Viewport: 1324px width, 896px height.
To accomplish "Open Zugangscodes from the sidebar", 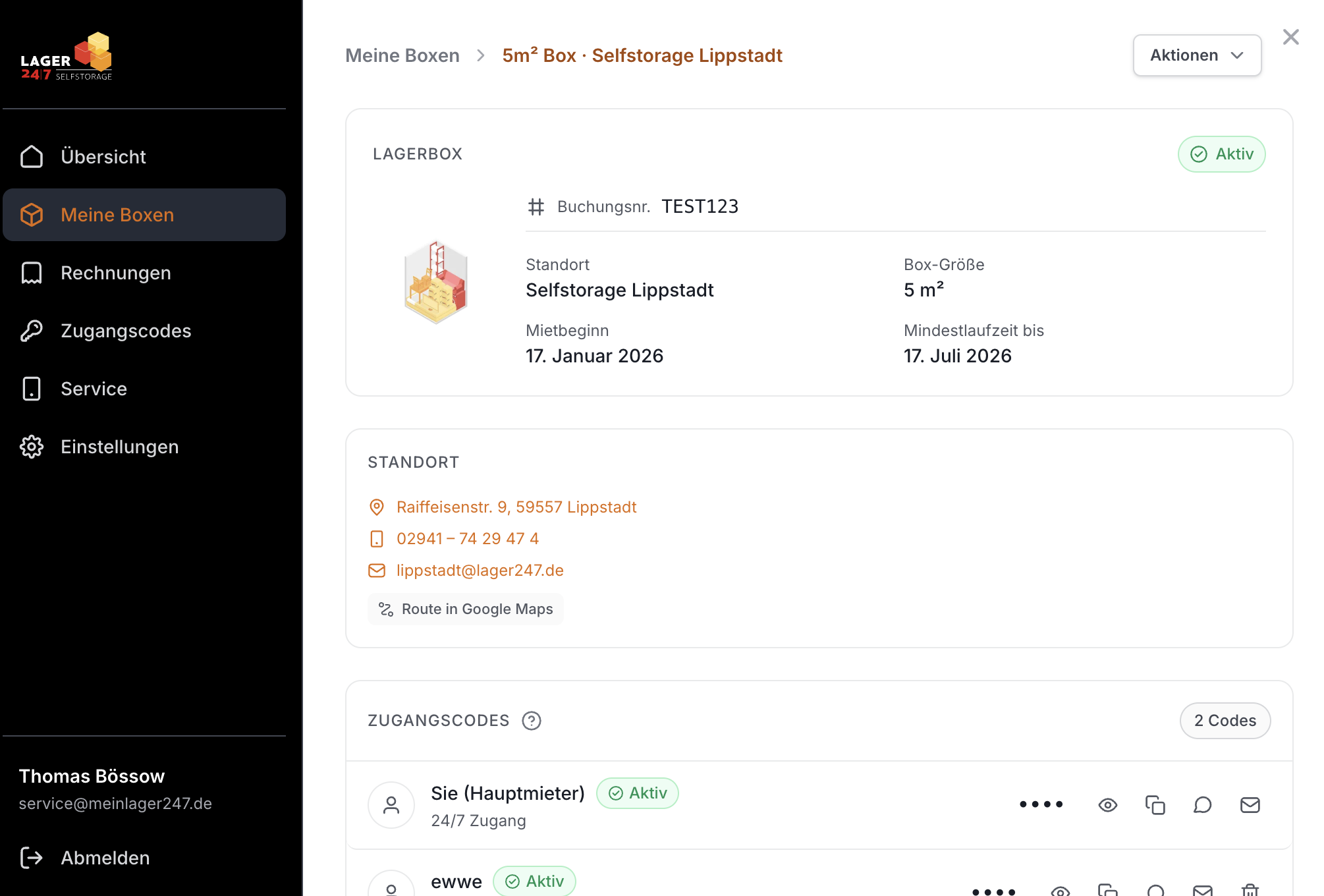I will [x=125, y=331].
